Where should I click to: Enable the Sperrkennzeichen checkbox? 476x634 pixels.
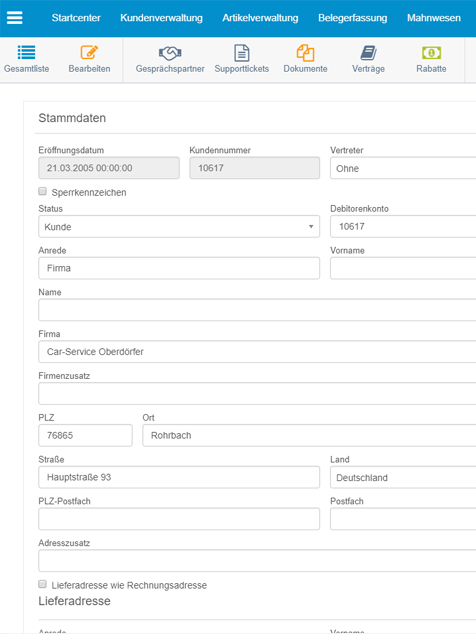click(42, 191)
